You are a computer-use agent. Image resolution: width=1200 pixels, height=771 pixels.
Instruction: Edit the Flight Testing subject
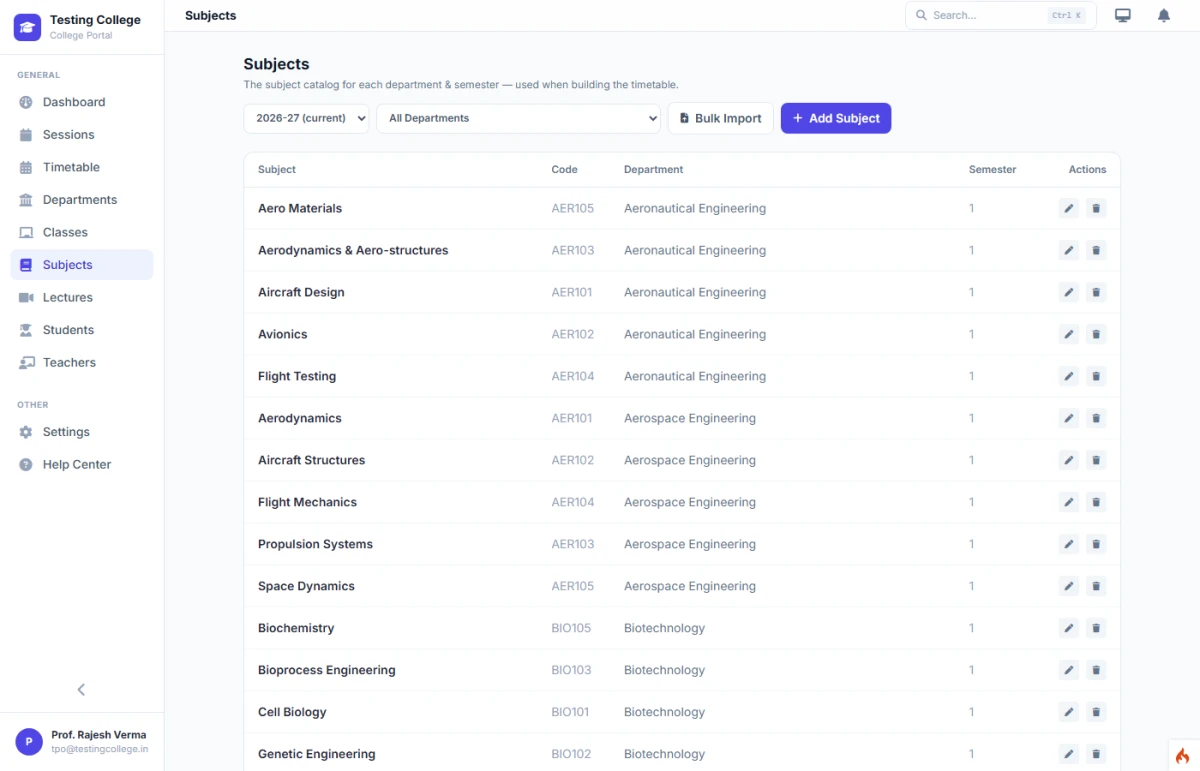coord(1069,377)
